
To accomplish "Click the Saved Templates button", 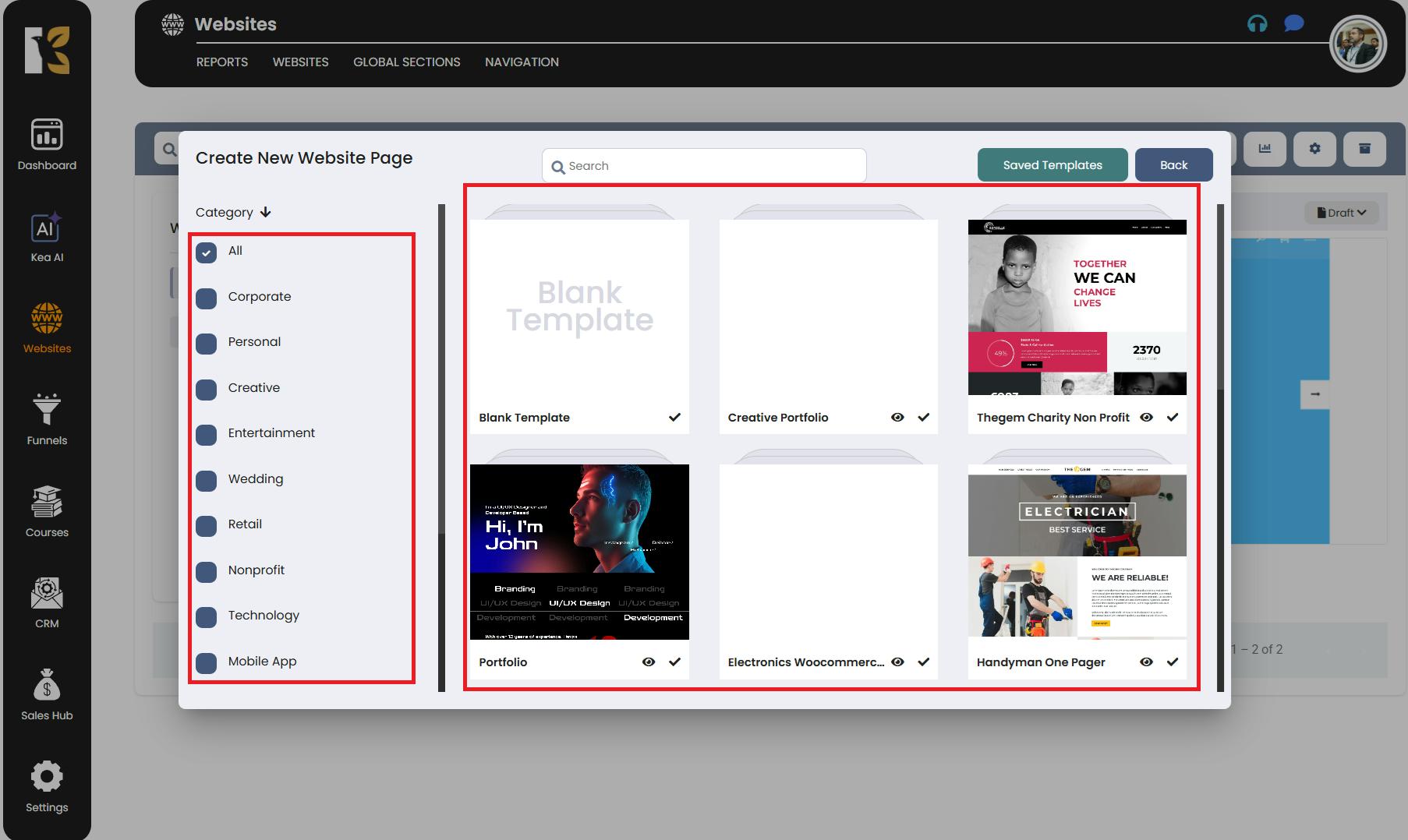I will (x=1052, y=165).
